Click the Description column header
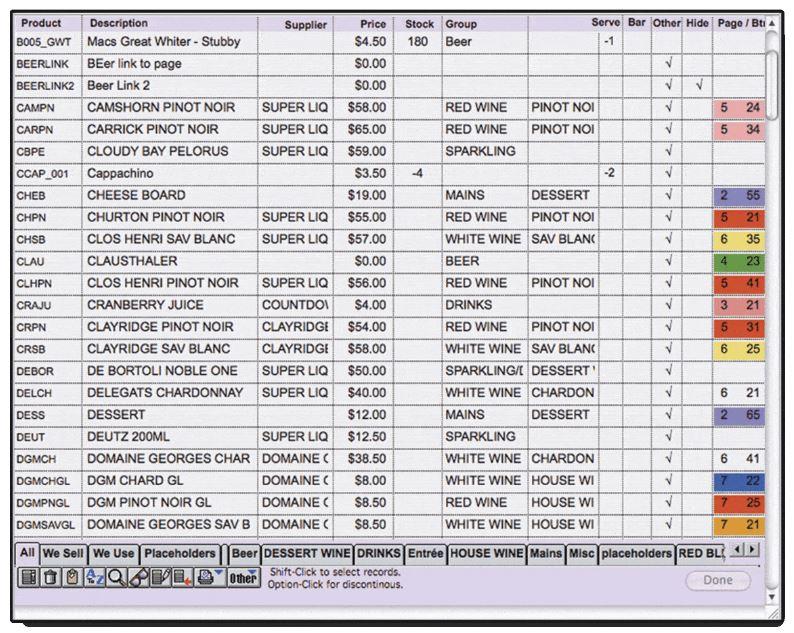Image resolution: width=794 pixels, height=633 pixels. [x=118, y=23]
